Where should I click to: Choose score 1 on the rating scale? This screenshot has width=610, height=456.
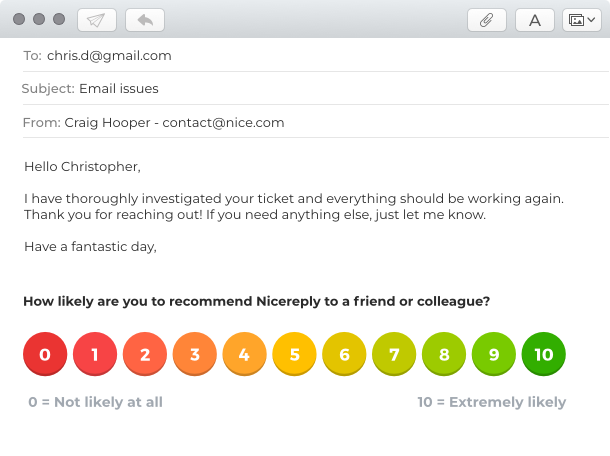95,354
